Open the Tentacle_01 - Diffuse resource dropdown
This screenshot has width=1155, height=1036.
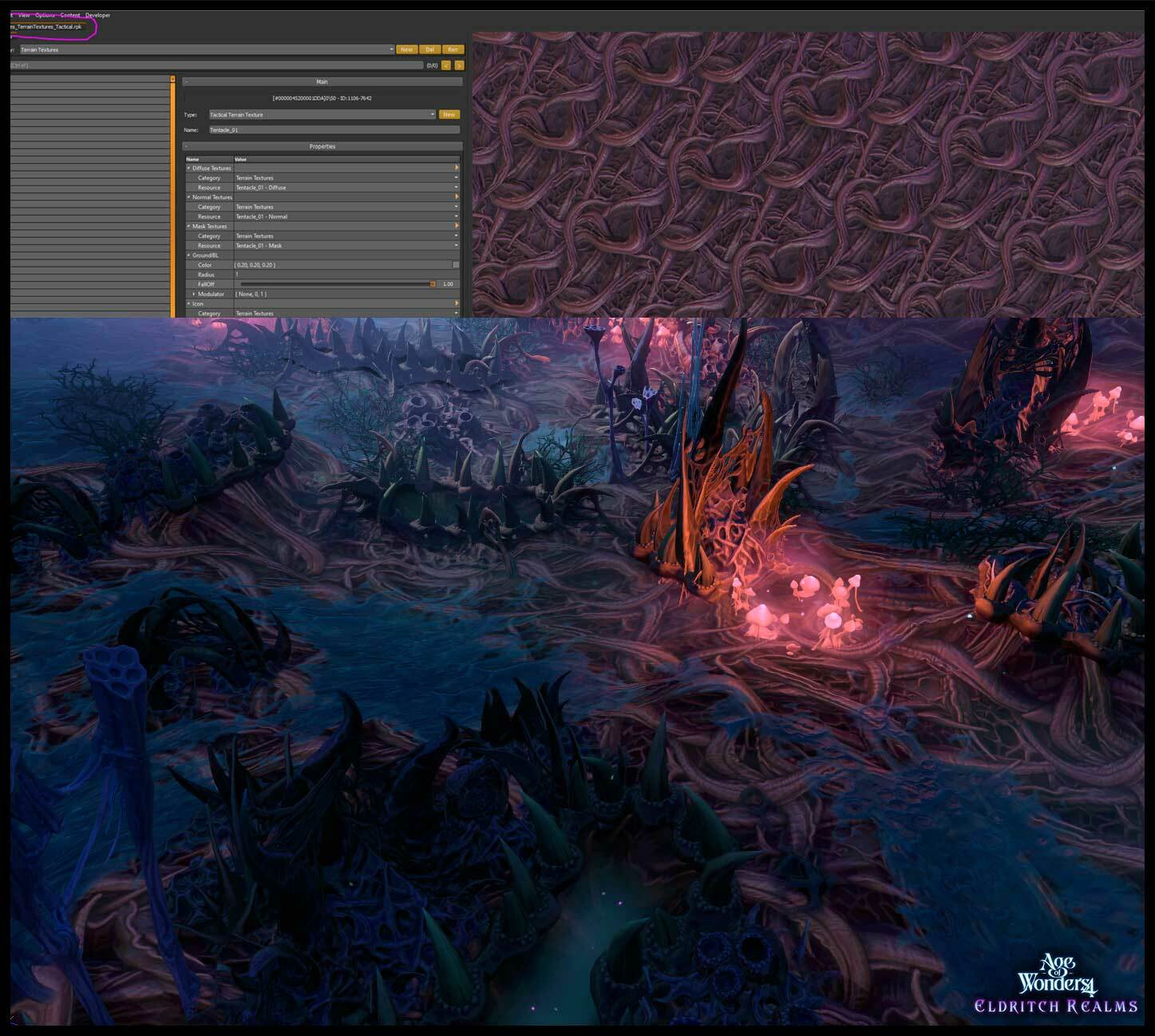[457, 188]
